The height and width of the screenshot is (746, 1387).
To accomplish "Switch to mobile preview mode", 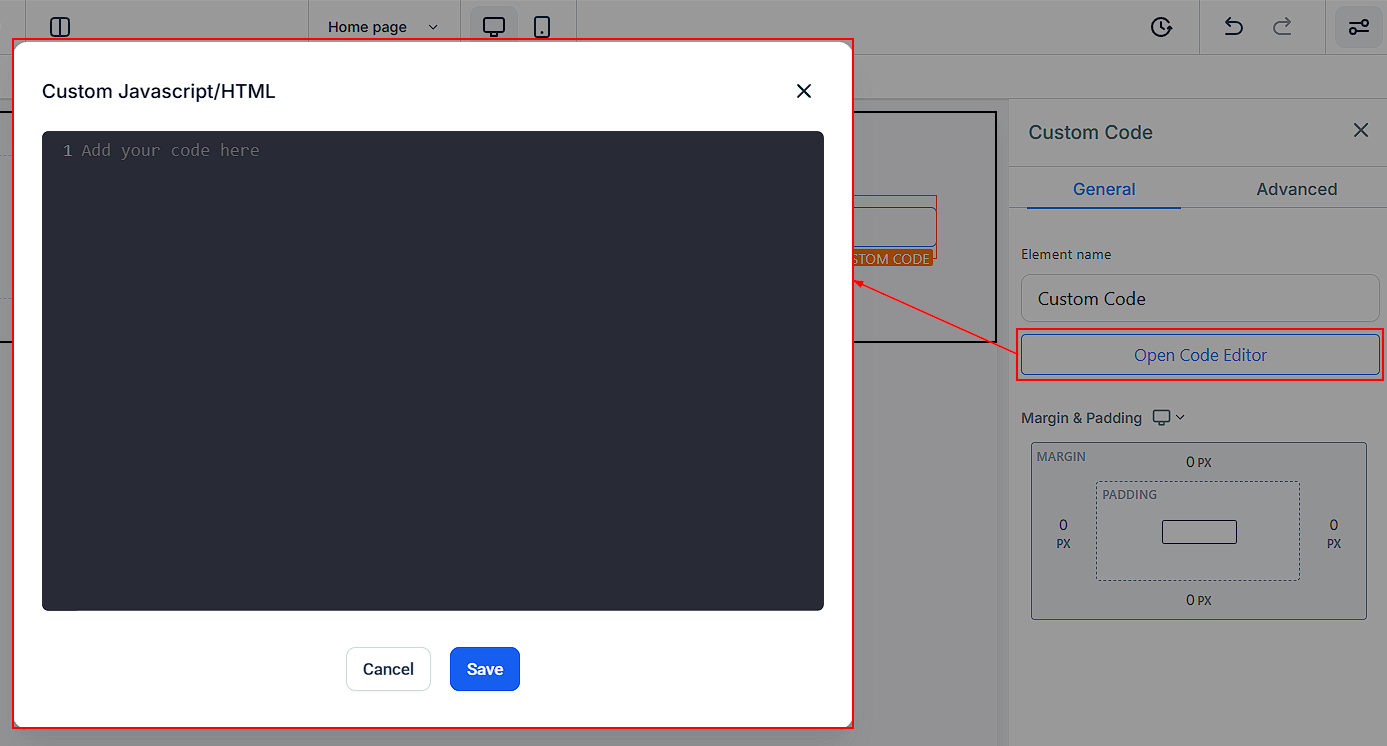I will (542, 27).
